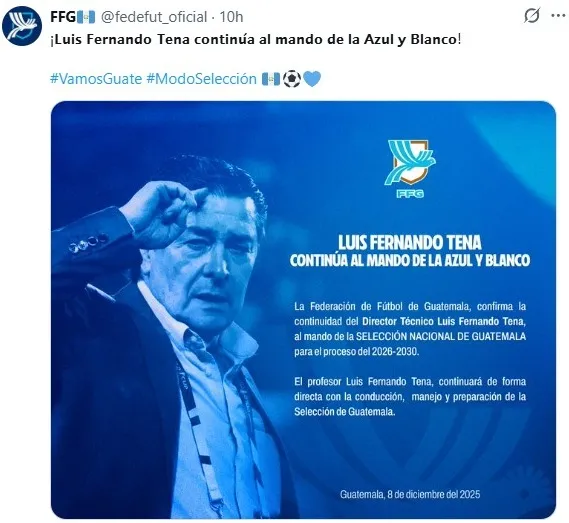Click the Grok explain-post icon
The image size is (569, 523).
coord(532,16)
